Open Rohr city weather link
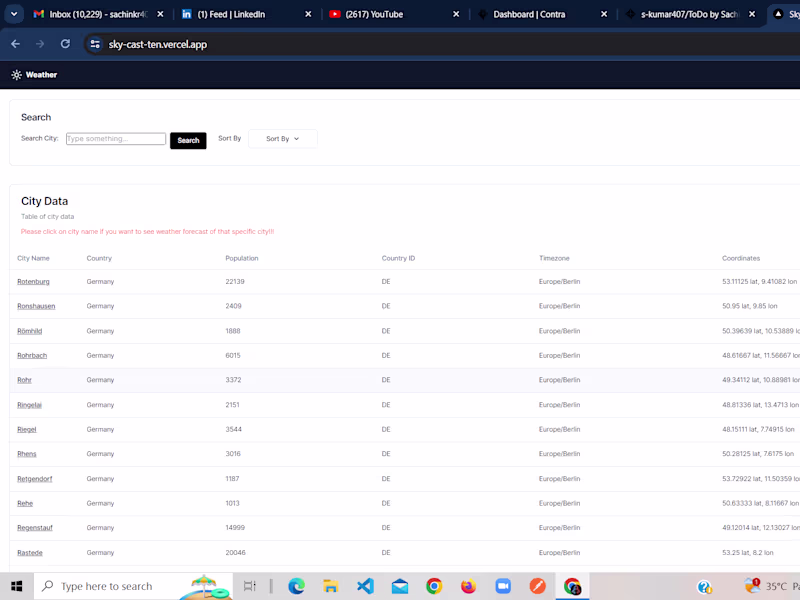The image size is (800, 600). coord(24,380)
